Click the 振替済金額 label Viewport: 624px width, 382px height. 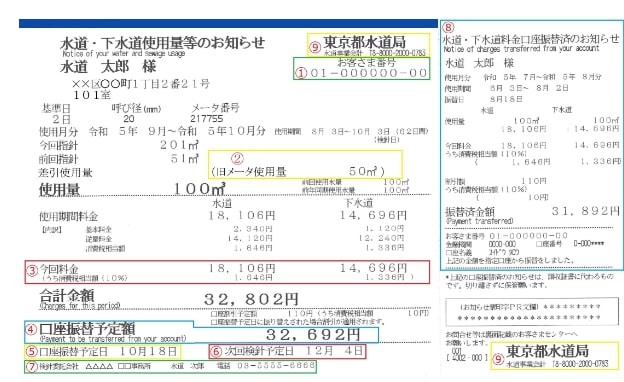tap(470, 212)
